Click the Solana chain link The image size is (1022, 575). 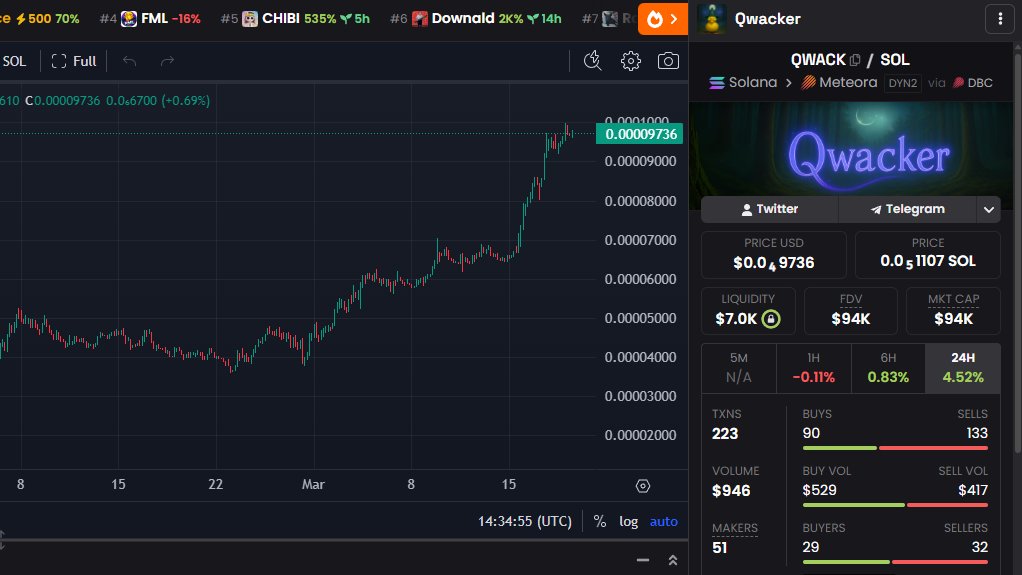tap(744, 83)
